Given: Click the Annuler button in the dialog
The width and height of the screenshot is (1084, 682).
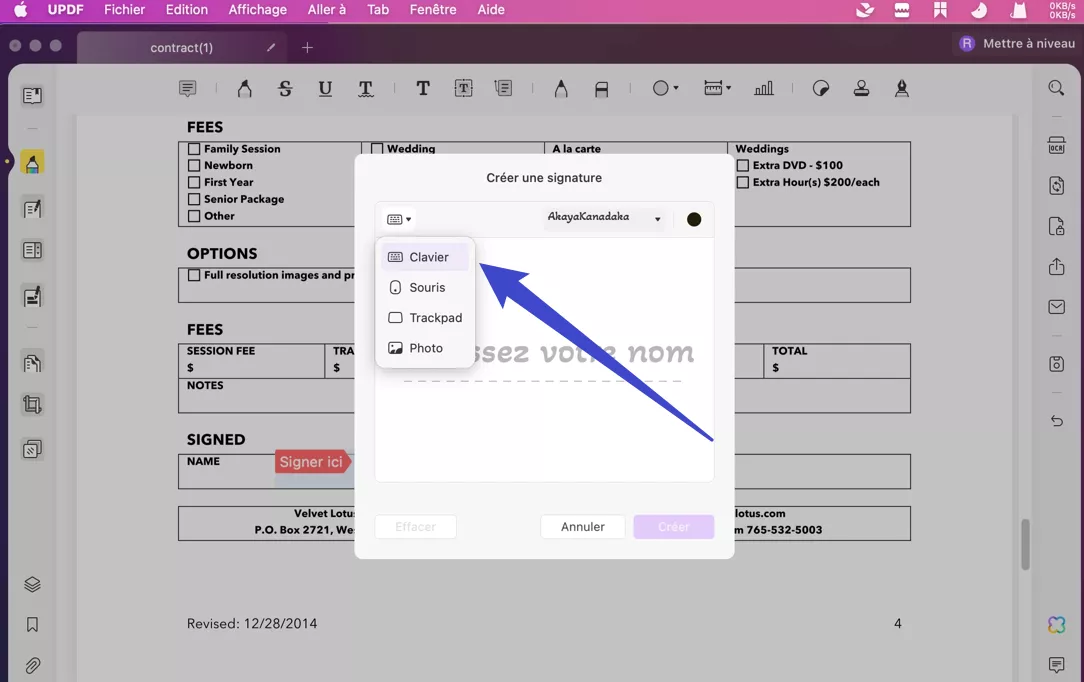Looking at the screenshot, I should [582, 526].
